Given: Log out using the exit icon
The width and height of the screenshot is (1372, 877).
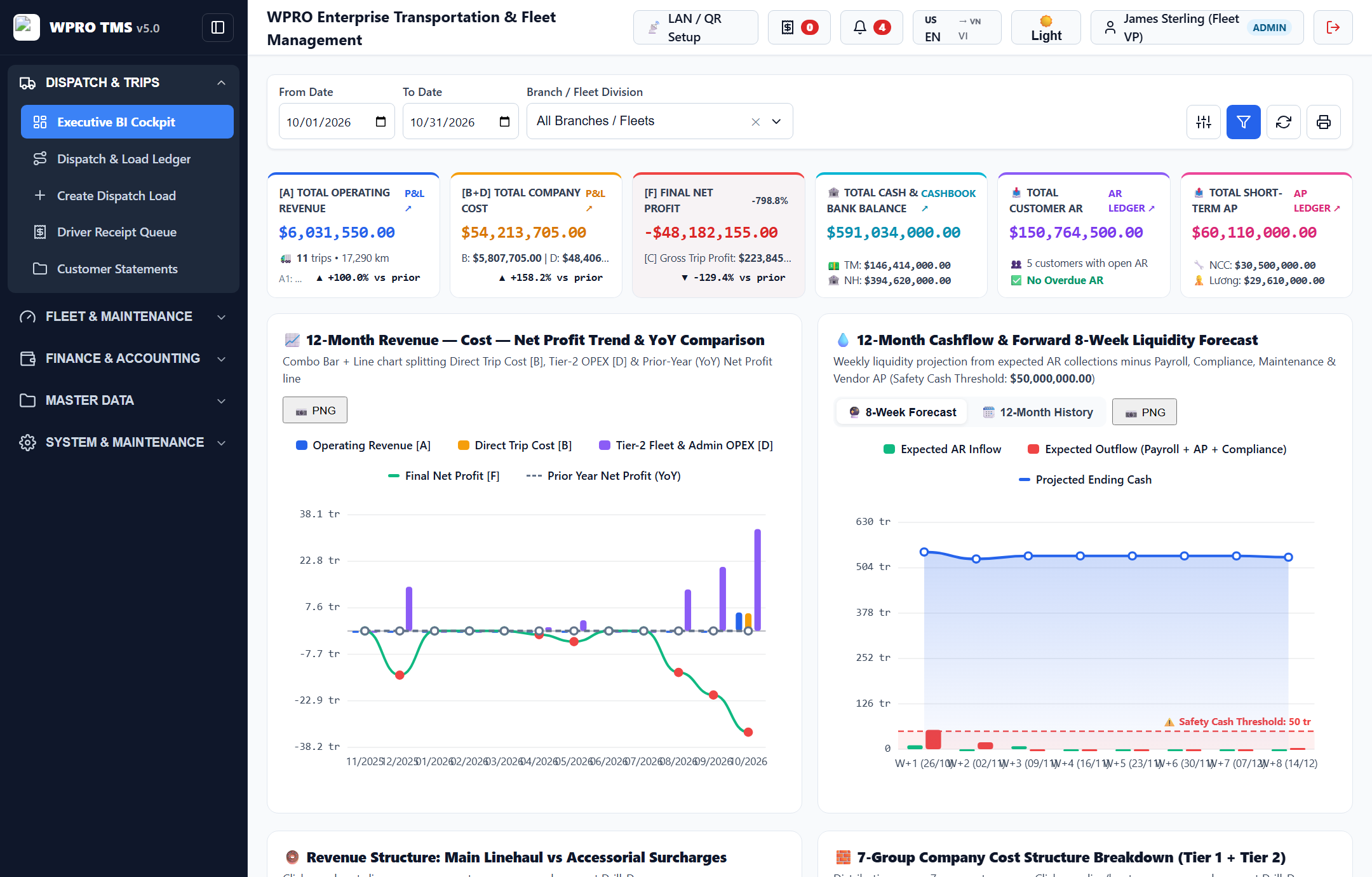Looking at the screenshot, I should 1333,27.
